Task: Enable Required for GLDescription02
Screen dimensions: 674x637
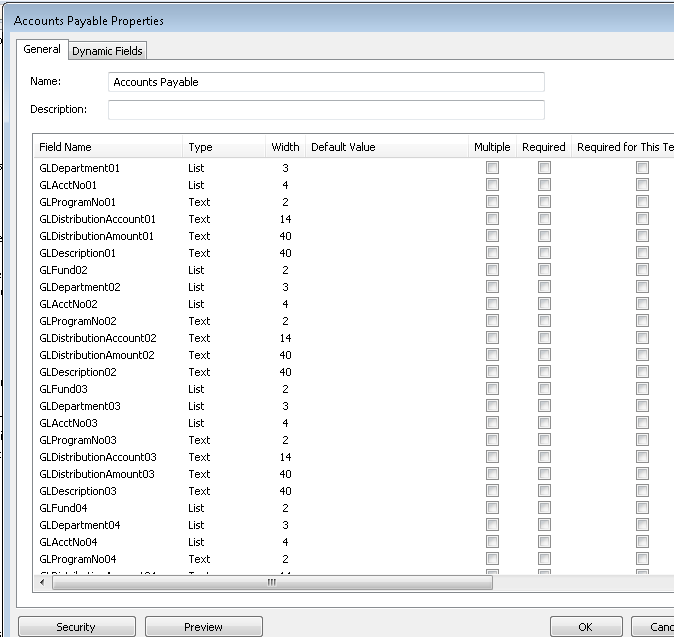Action: (544, 373)
